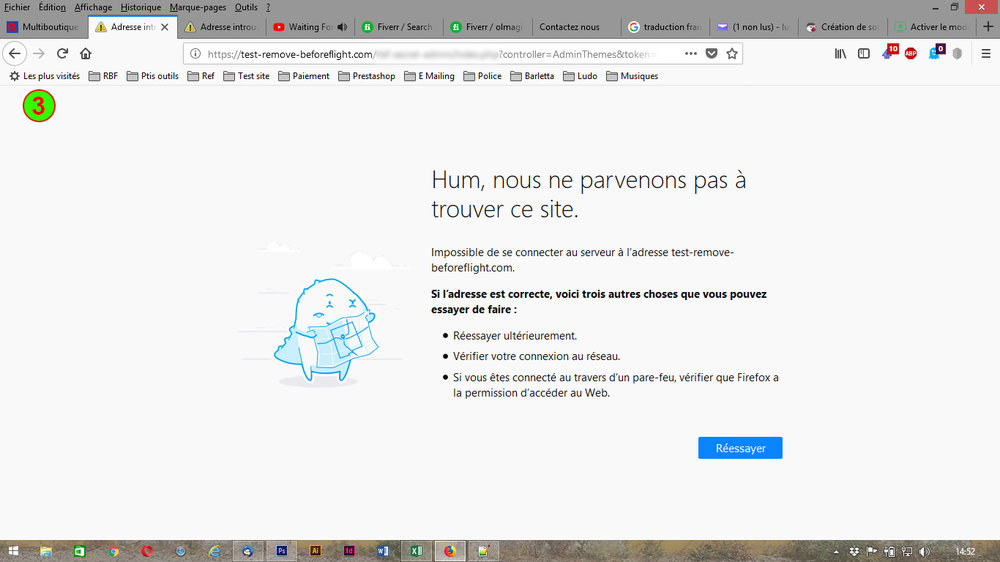This screenshot has width=1000, height=562.
Task: Open Test site bookmarks folder
Action: point(246,76)
